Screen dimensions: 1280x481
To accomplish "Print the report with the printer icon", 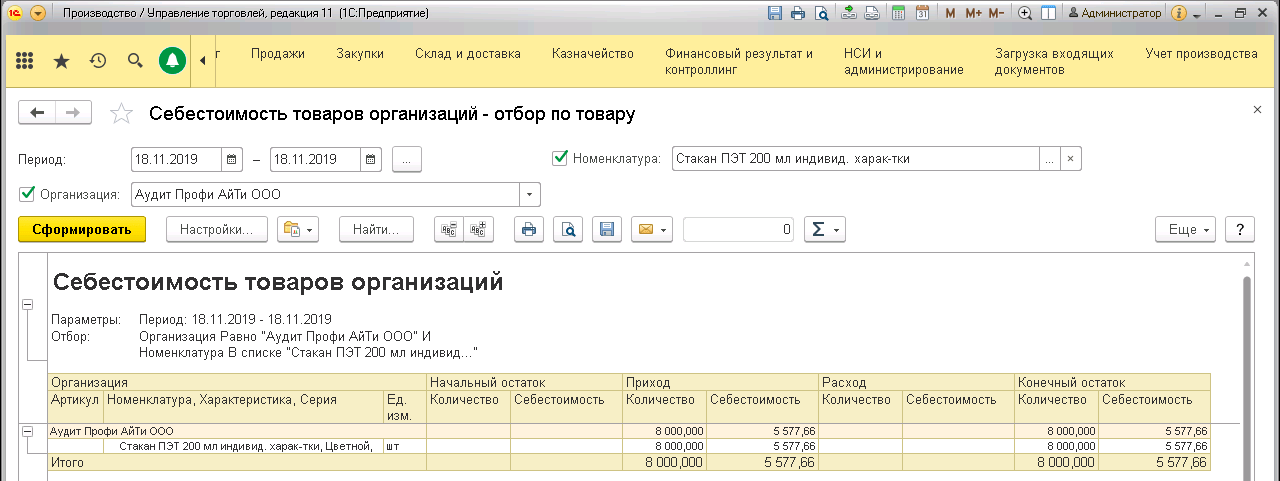I will coord(529,230).
